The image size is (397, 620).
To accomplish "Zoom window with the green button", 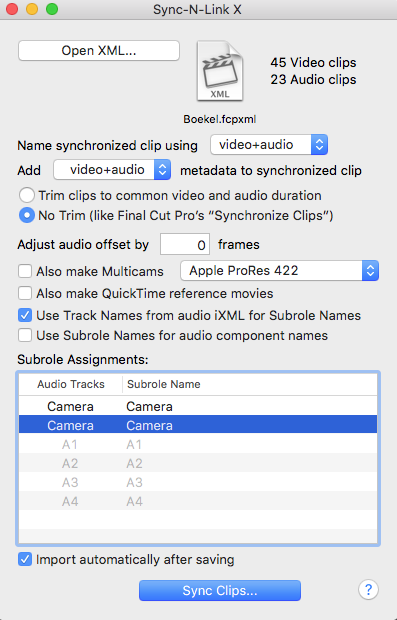I will [52, 9].
